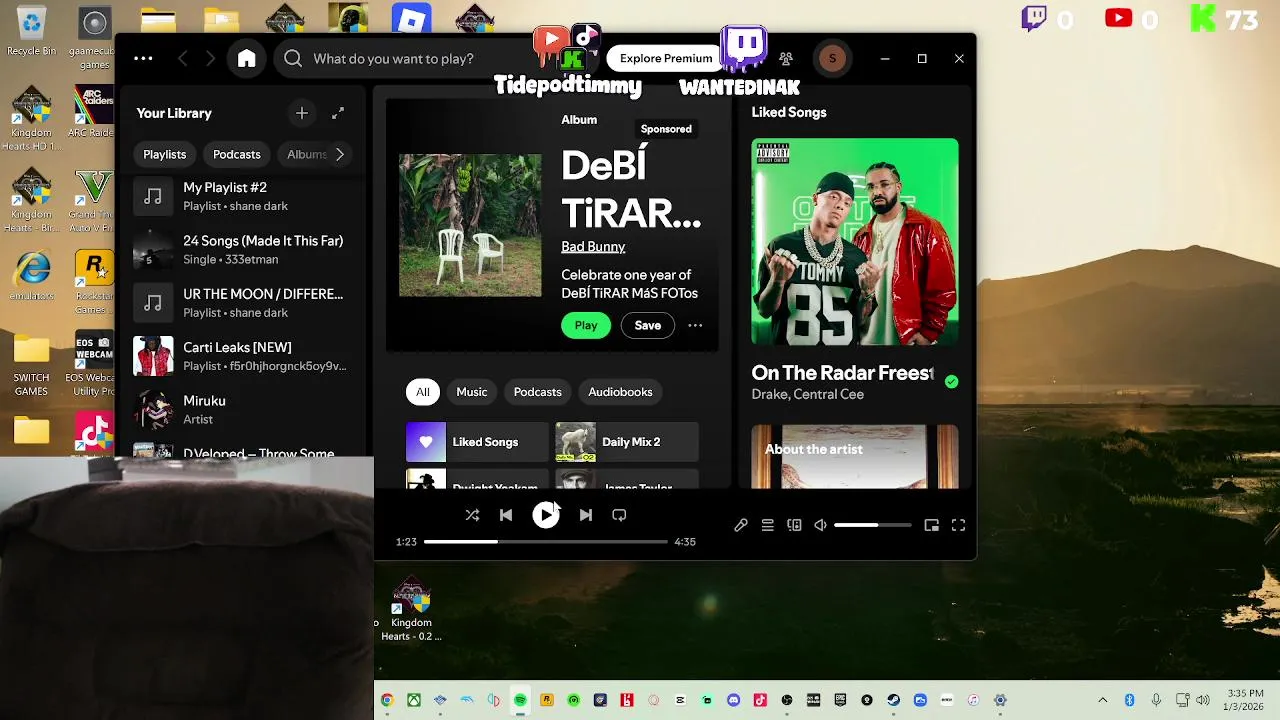Click the green saved checkmark by On The Radar

951,381
